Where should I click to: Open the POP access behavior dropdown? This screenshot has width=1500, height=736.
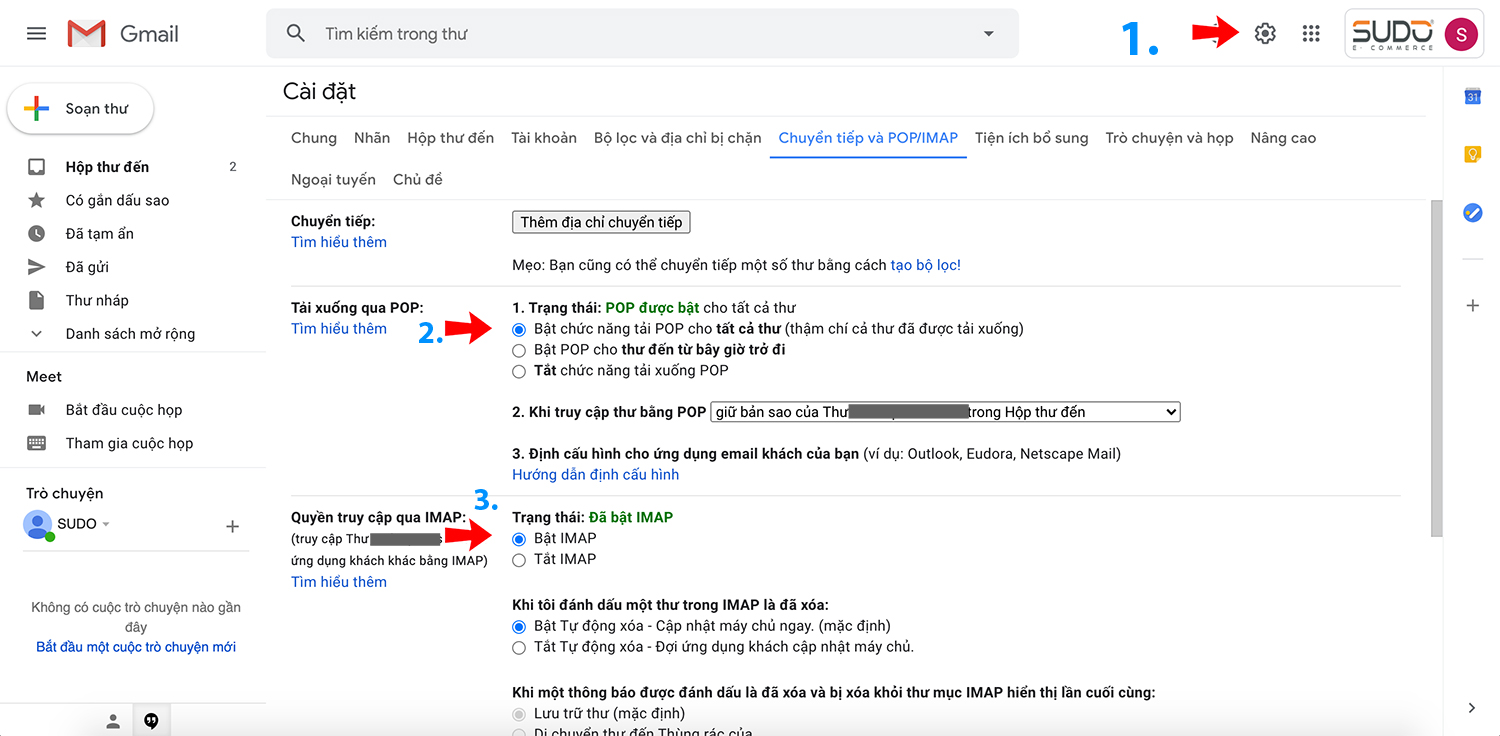[944, 411]
